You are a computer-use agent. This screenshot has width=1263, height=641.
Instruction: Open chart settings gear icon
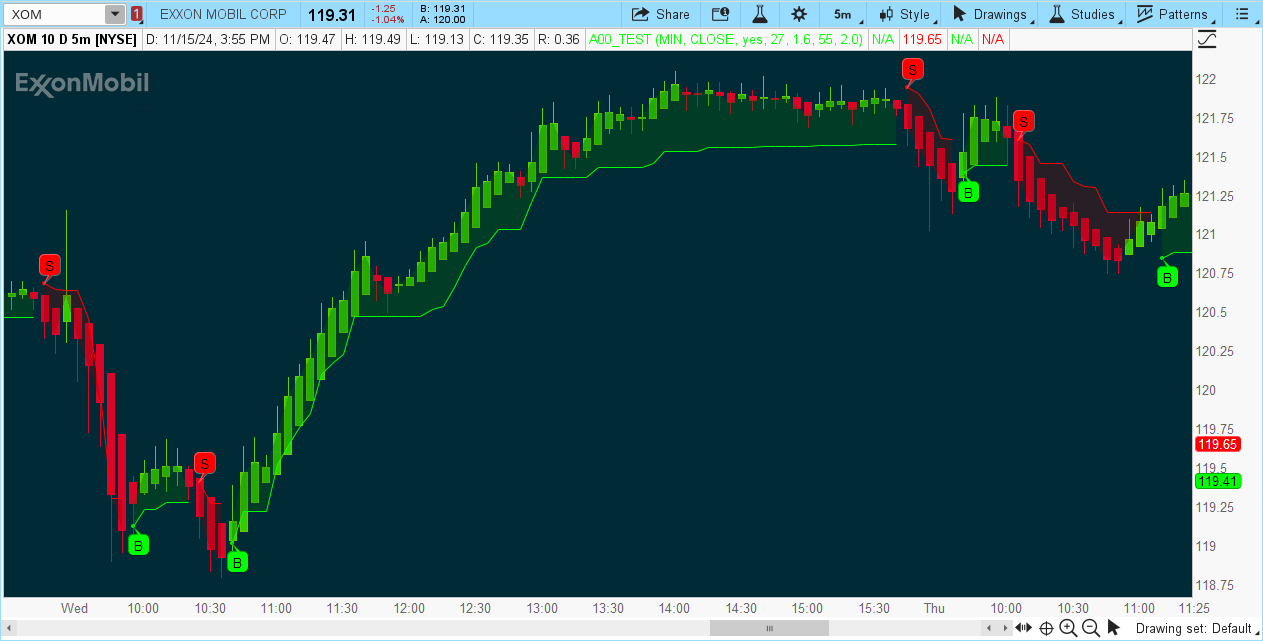click(x=798, y=14)
